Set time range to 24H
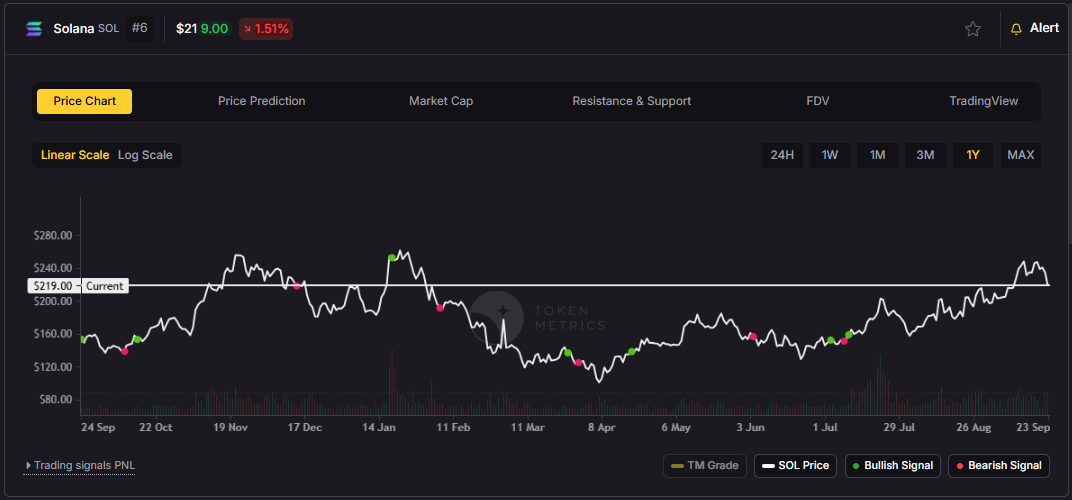 (782, 155)
